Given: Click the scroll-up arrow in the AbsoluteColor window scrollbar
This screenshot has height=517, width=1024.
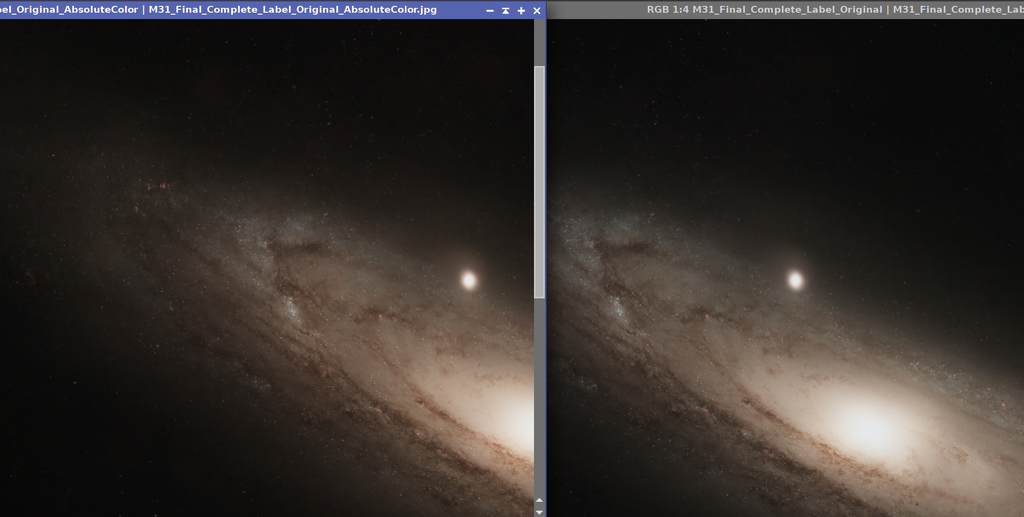Looking at the screenshot, I should click(539, 500).
